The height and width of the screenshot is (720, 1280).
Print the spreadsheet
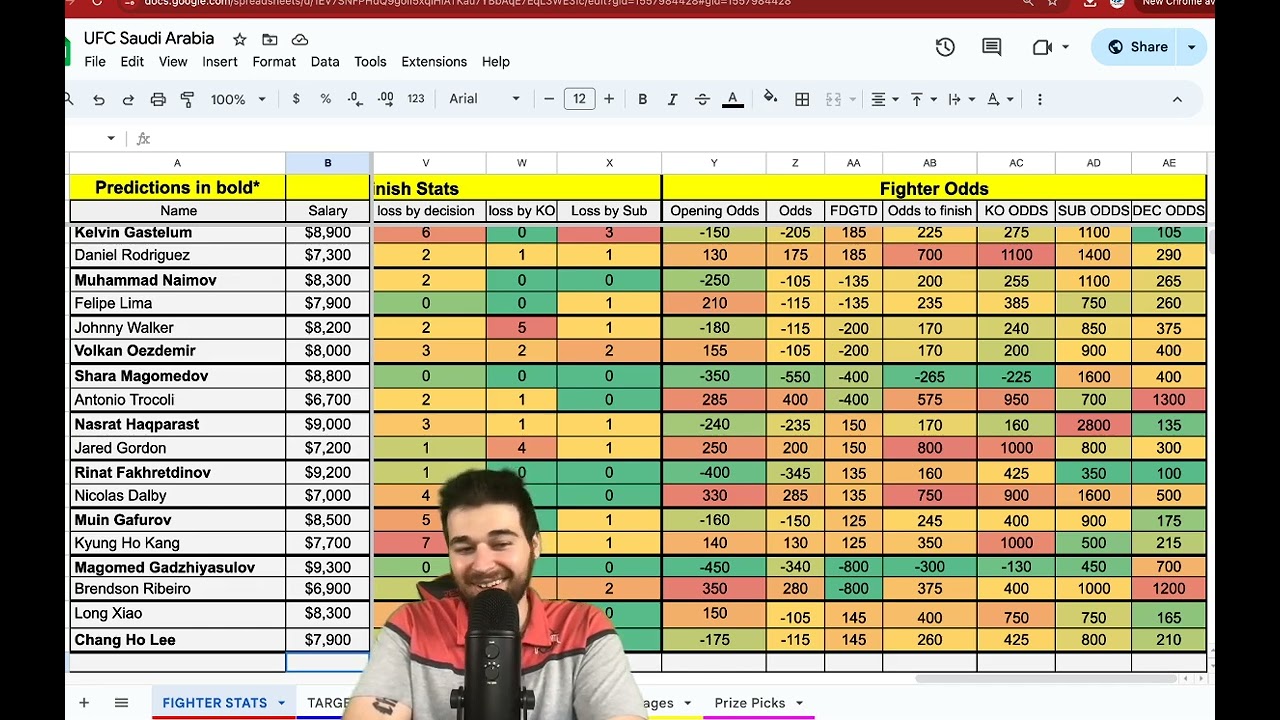158,99
